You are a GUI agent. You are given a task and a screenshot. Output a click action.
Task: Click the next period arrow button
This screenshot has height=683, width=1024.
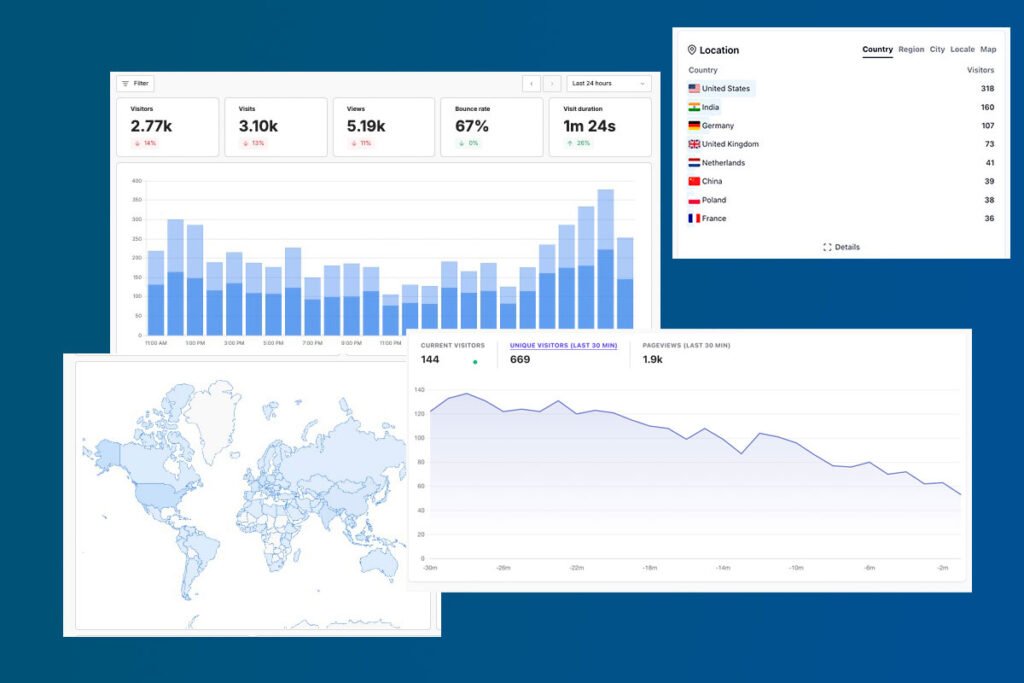coord(551,83)
